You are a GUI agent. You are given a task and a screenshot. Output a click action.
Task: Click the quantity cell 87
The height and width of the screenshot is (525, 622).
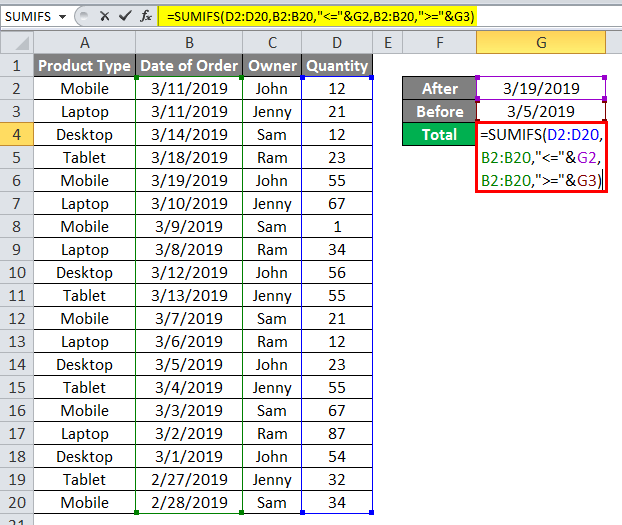337,433
